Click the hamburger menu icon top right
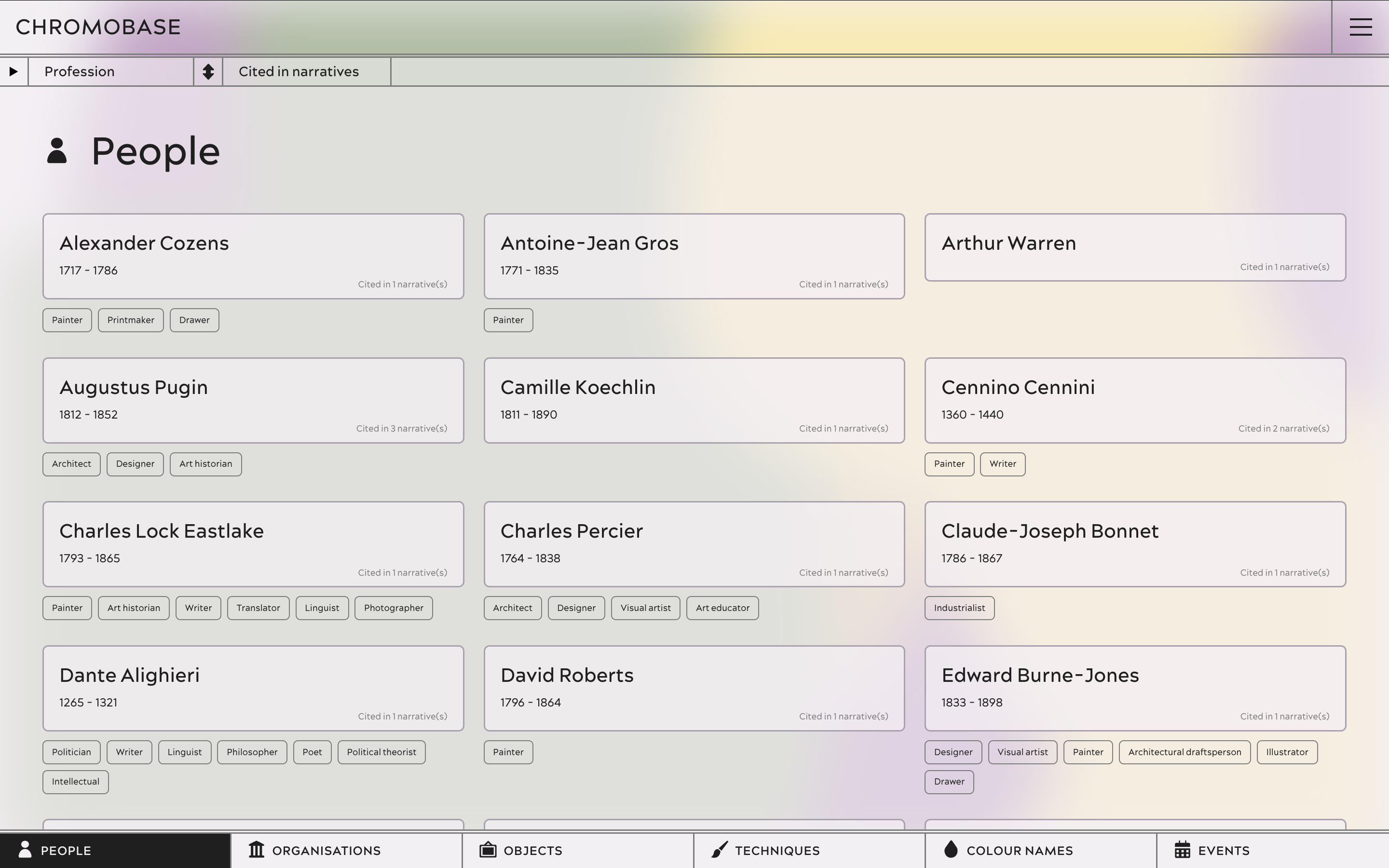Viewport: 1389px width, 868px height. tap(1361, 27)
